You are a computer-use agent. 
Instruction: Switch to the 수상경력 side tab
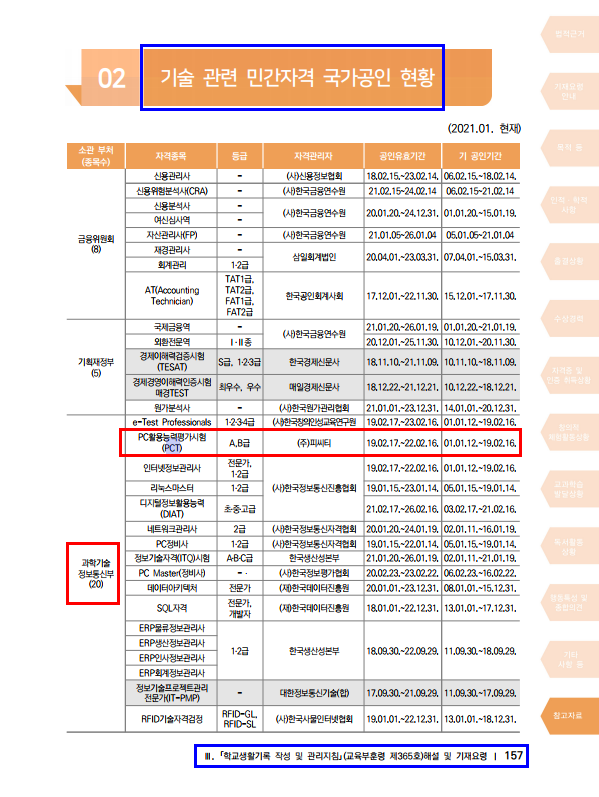[570, 319]
